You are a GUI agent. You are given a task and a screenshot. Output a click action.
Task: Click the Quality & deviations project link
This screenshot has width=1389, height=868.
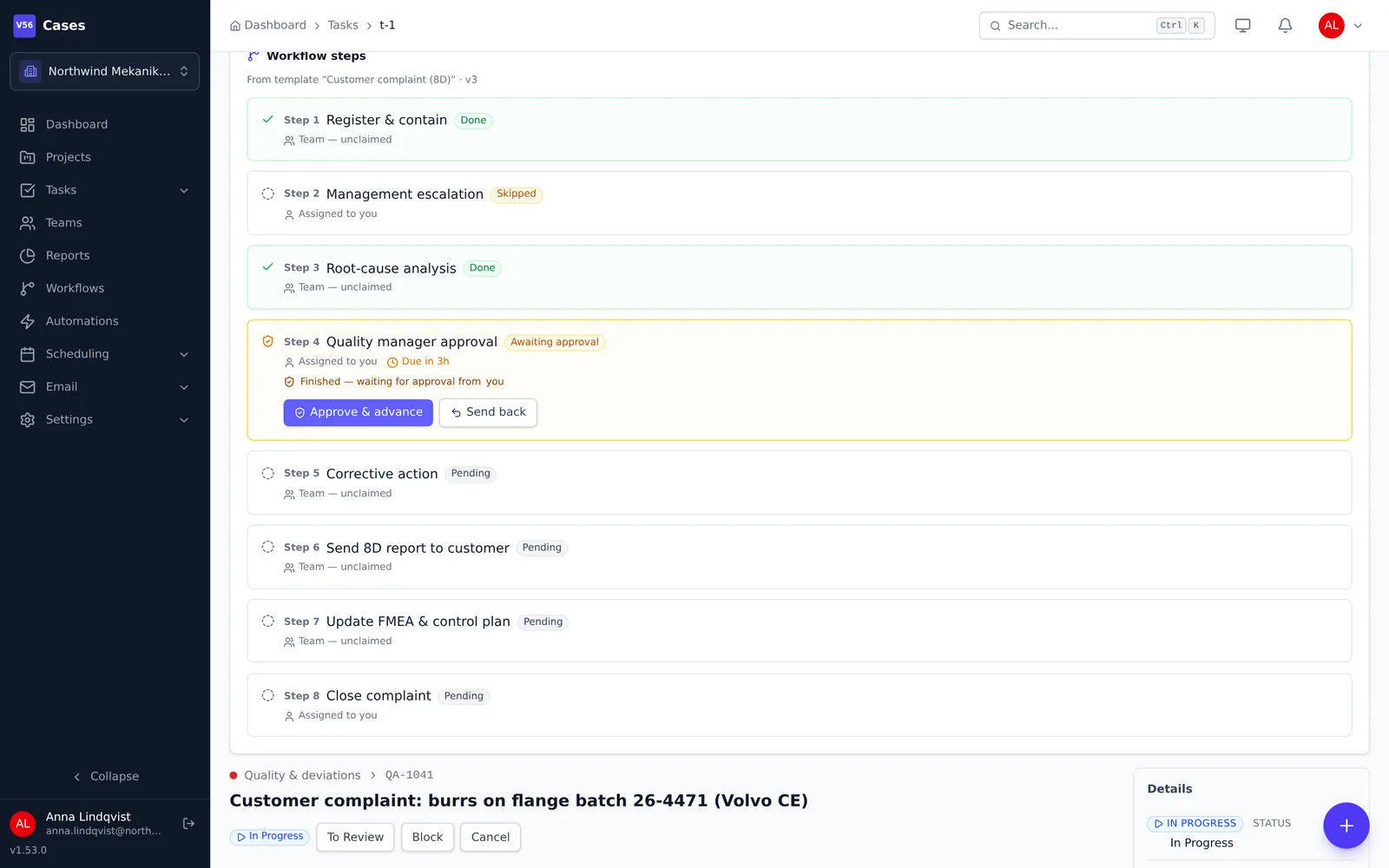[x=302, y=775]
